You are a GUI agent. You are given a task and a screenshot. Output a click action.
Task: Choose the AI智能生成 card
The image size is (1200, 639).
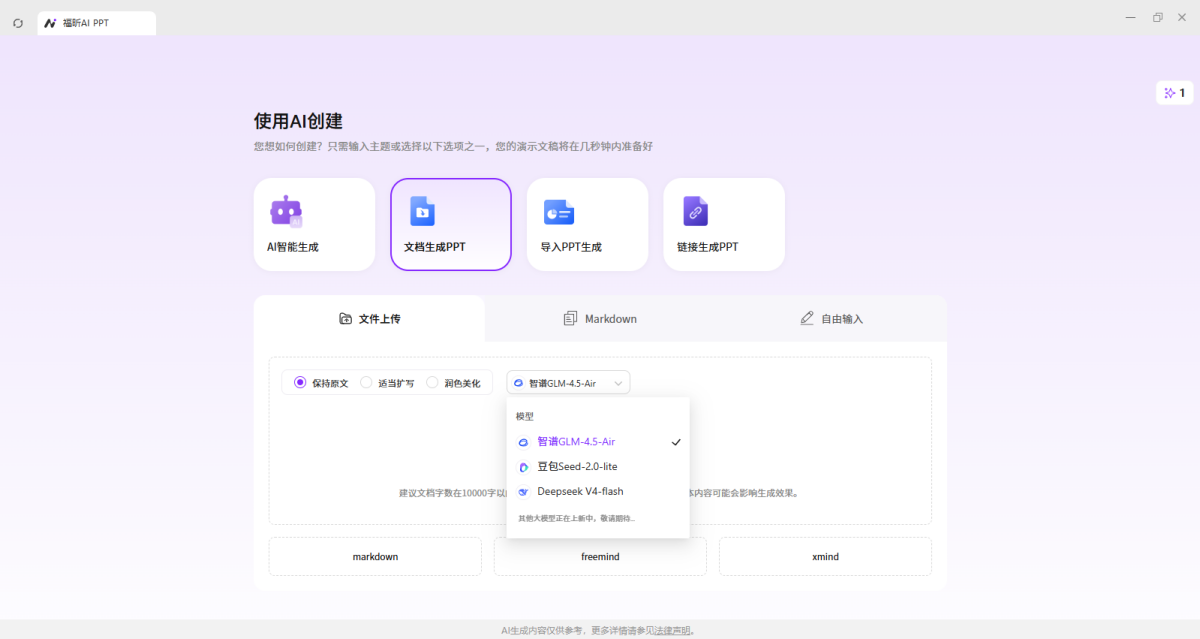pos(314,224)
